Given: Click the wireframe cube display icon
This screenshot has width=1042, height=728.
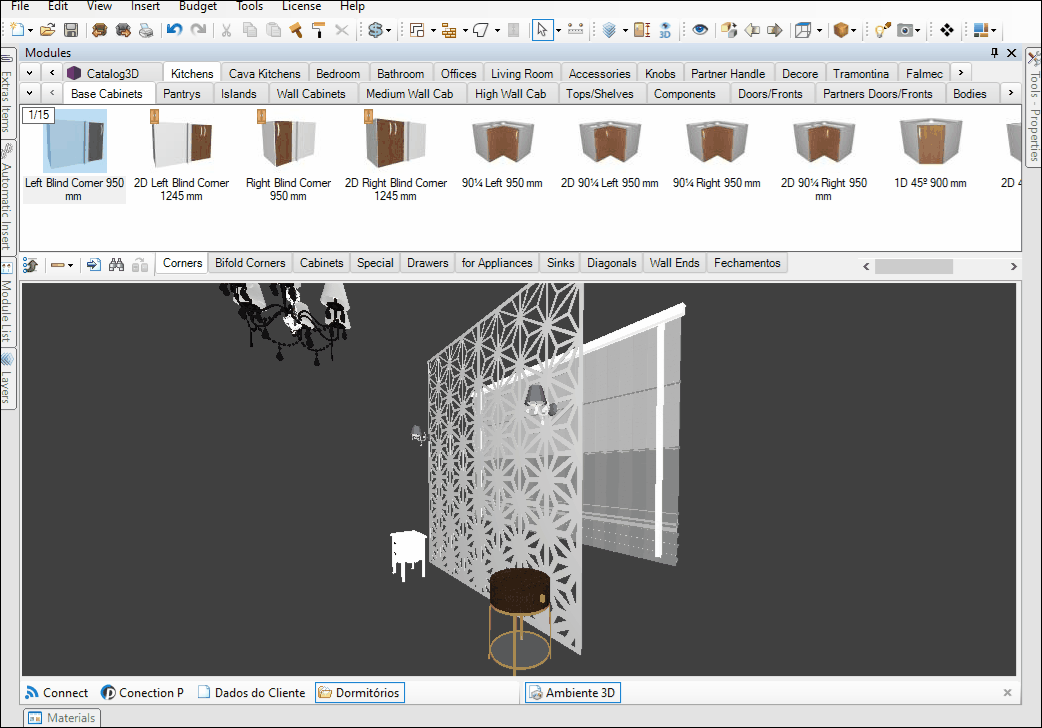Looking at the screenshot, I should click(803, 30).
